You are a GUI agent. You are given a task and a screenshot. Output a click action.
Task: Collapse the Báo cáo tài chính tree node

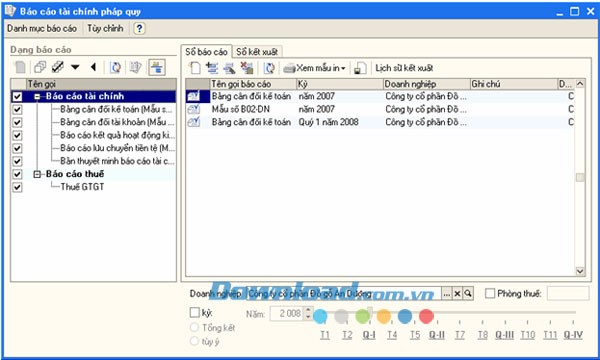37,97
